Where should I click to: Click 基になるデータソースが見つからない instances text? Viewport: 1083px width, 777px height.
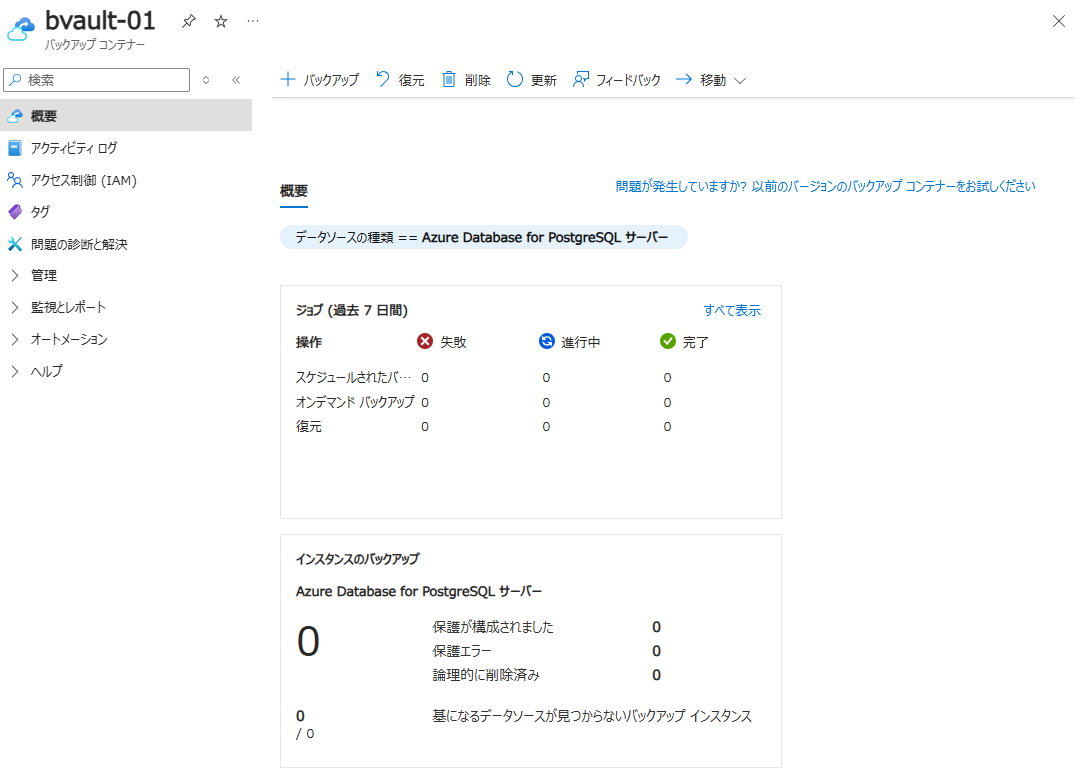tap(592, 716)
